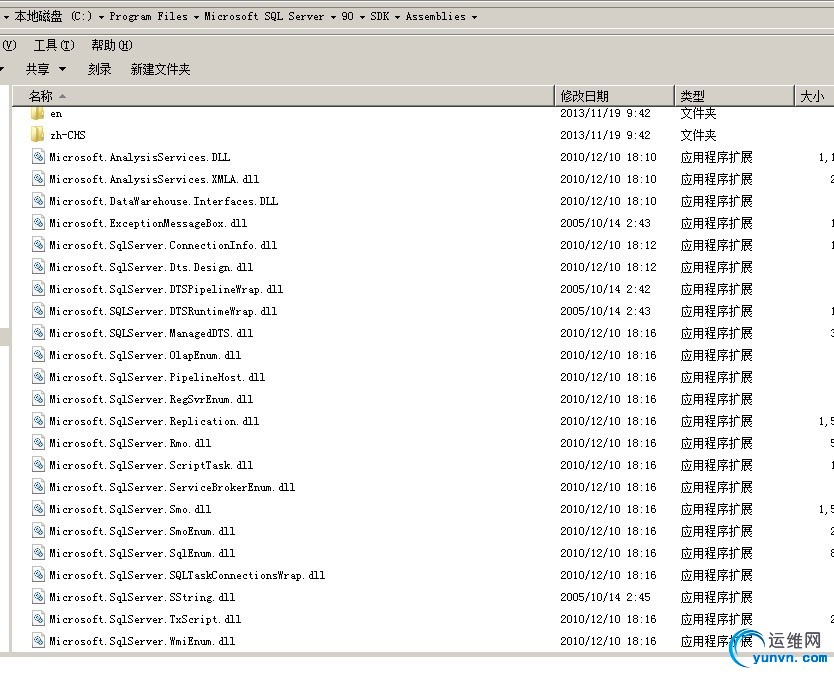Select Microsoft.SqlServer.PipelineHost.dll file icon

38,377
